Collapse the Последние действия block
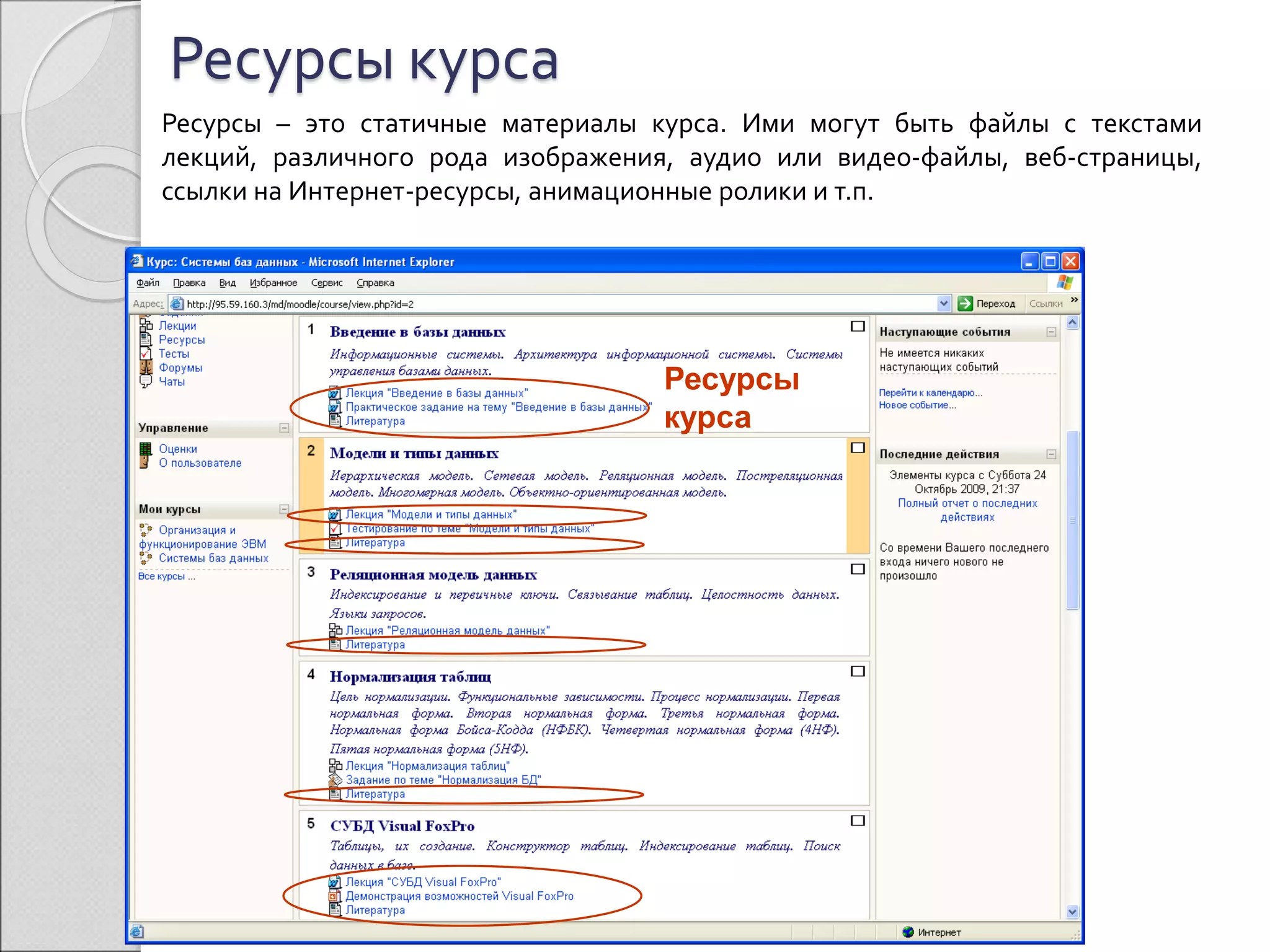1270x952 pixels. point(1051,454)
